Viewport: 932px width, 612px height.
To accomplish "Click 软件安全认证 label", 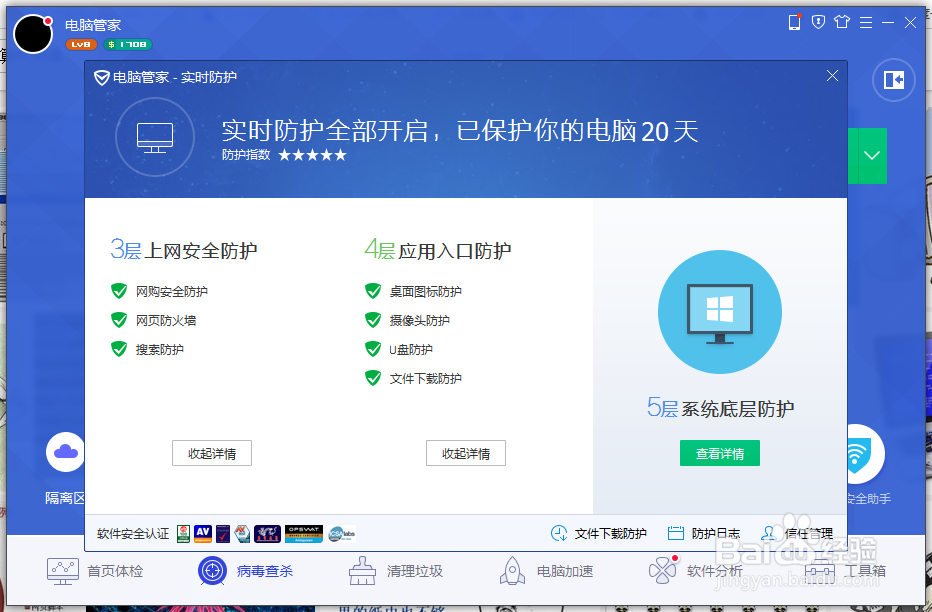I will (x=133, y=534).
